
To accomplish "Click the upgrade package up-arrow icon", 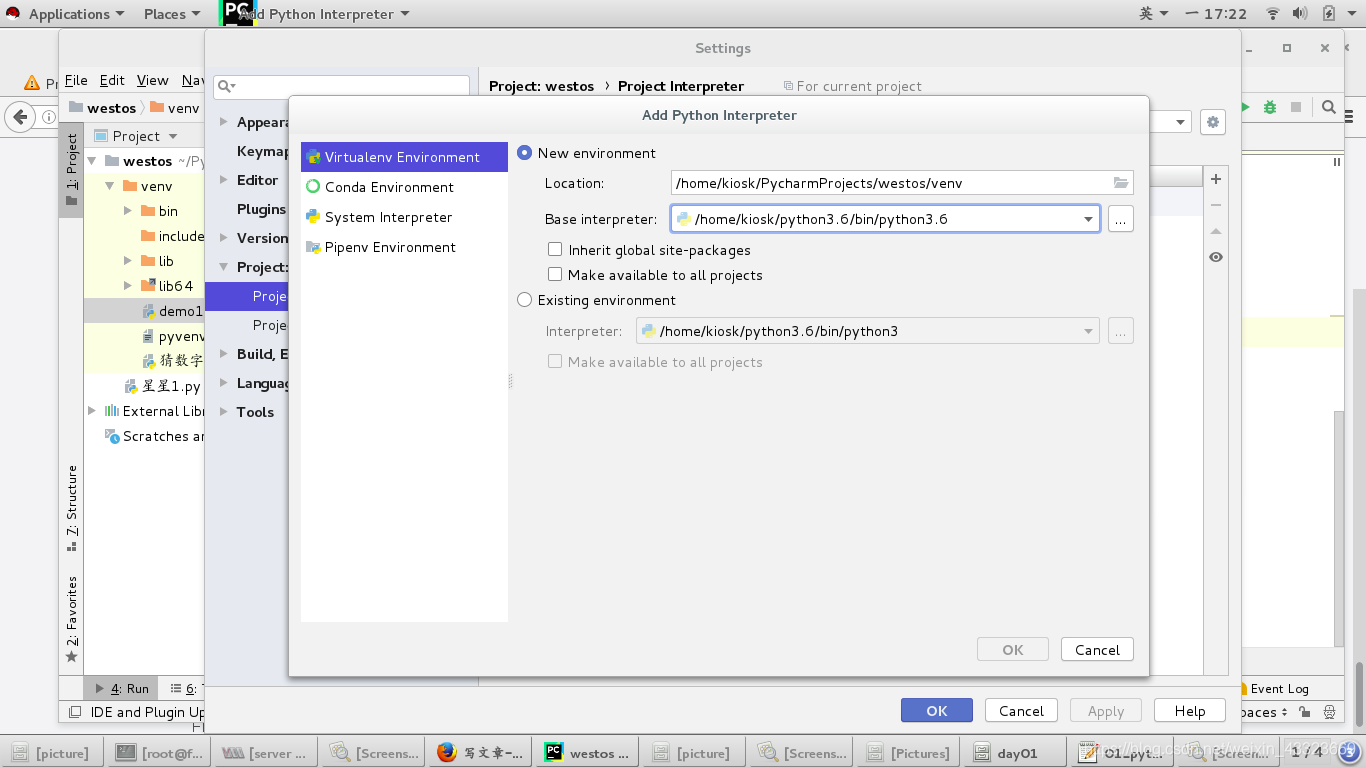I will pyautogui.click(x=1216, y=231).
